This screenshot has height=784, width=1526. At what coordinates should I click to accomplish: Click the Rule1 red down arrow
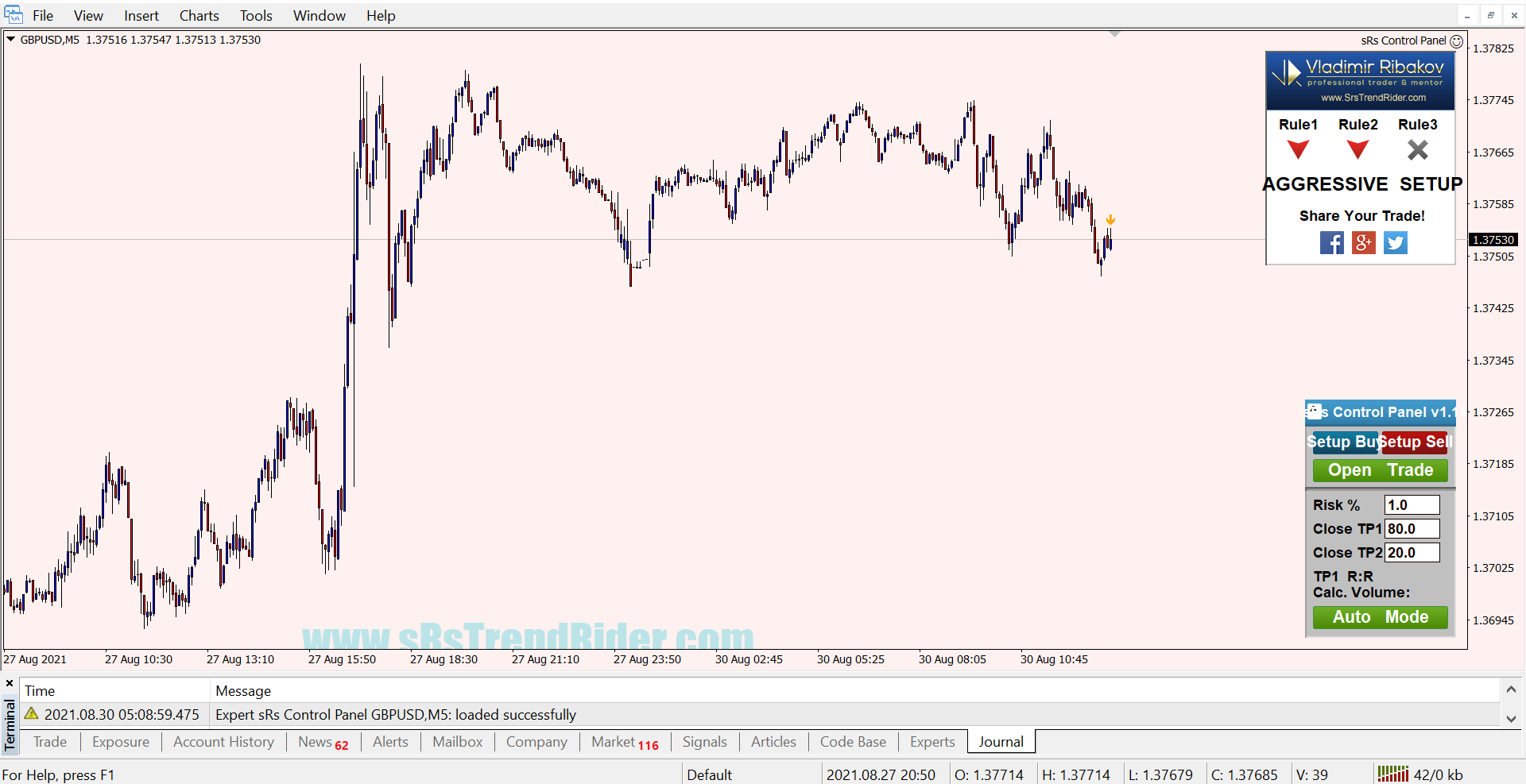click(1298, 149)
